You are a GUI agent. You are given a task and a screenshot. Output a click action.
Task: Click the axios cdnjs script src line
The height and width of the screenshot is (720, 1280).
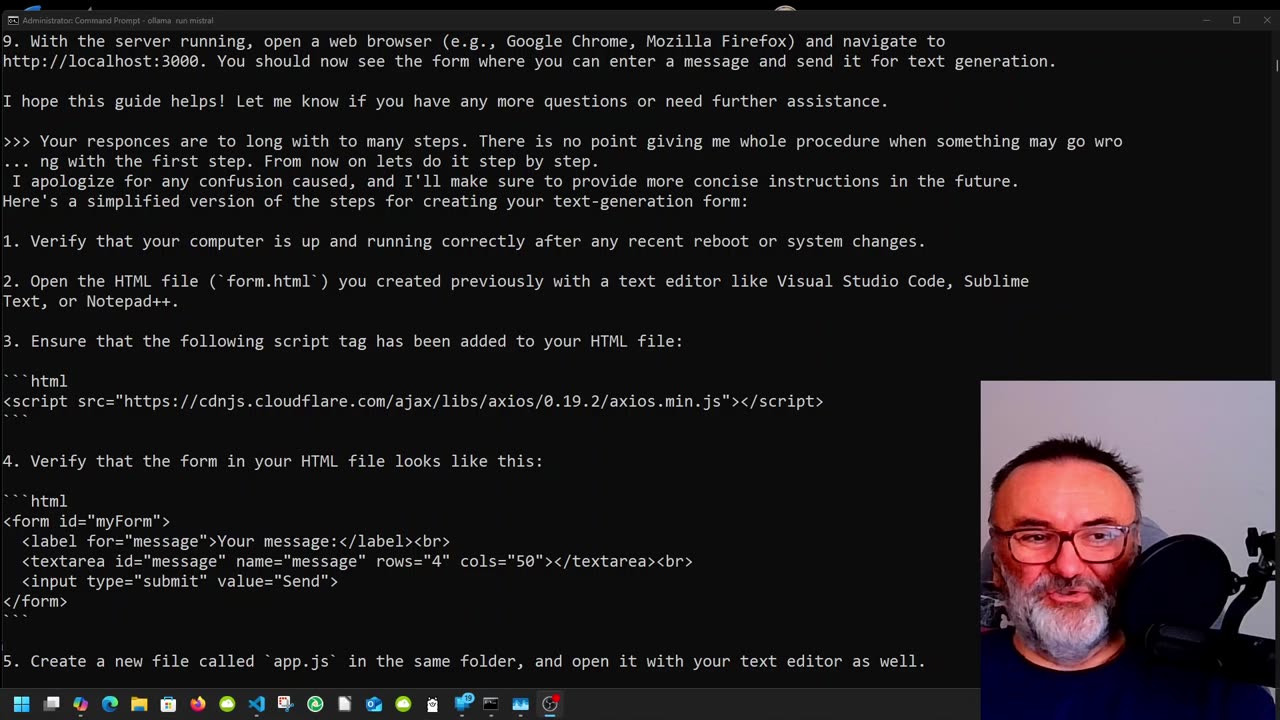click(413, 401)
